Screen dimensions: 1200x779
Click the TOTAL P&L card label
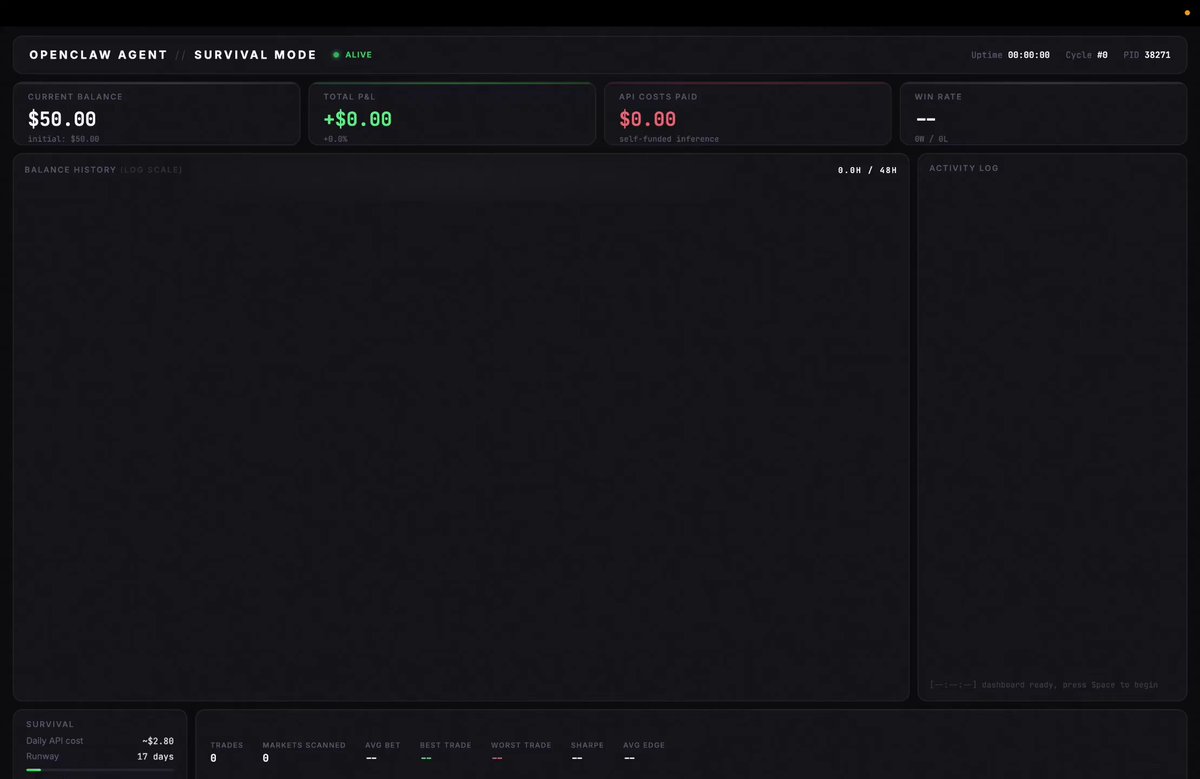point(349,97)
